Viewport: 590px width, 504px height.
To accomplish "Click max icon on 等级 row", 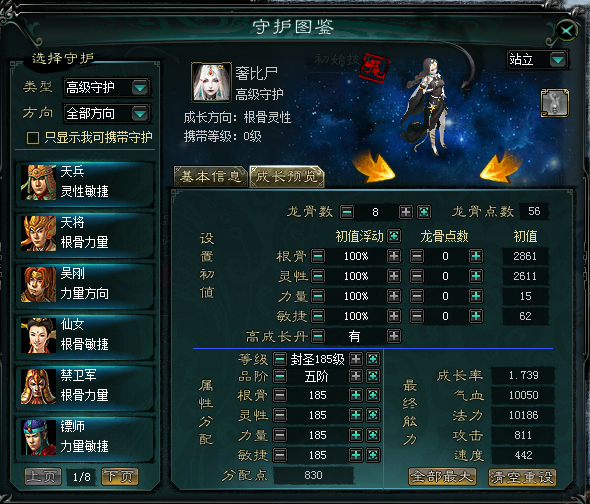I will tap(373, 359).
